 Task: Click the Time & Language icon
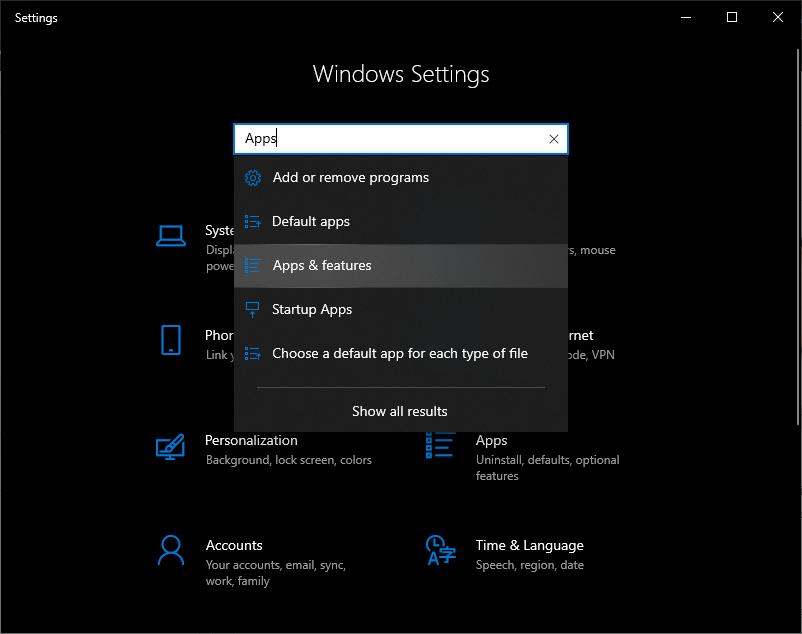[x=441, y=550]
